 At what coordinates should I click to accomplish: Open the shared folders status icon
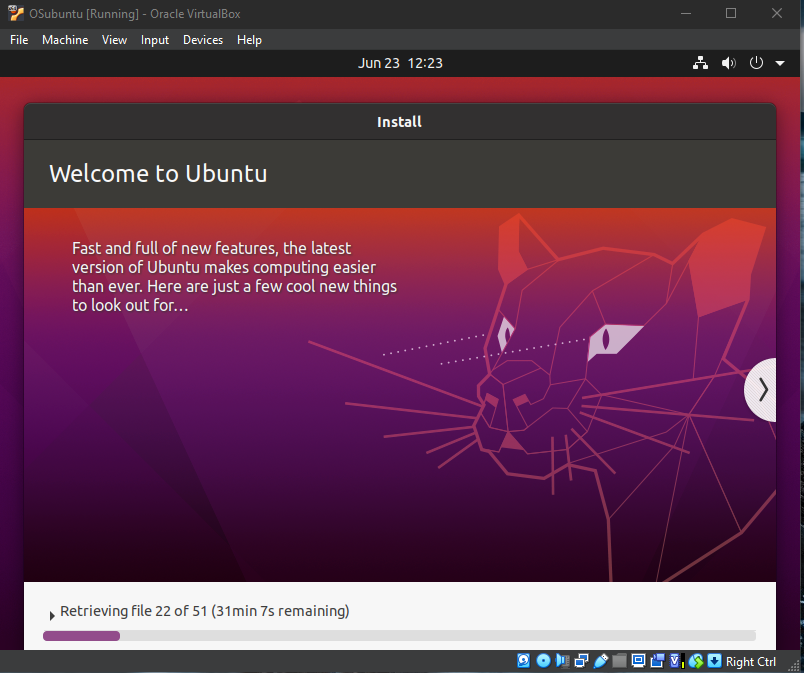coord(619,661)
